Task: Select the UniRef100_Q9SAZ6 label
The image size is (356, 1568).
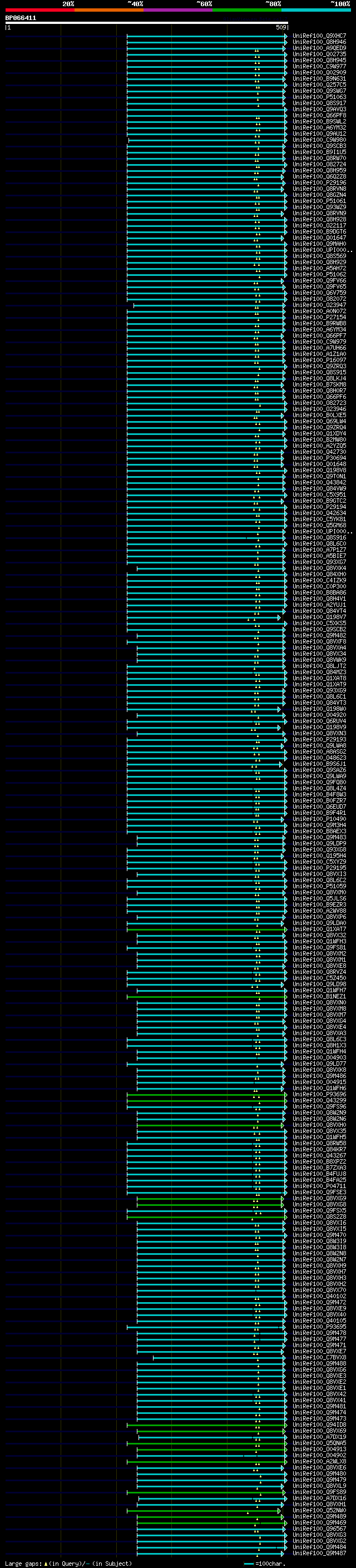Action: pyautogui.click(x=319, y=770)
